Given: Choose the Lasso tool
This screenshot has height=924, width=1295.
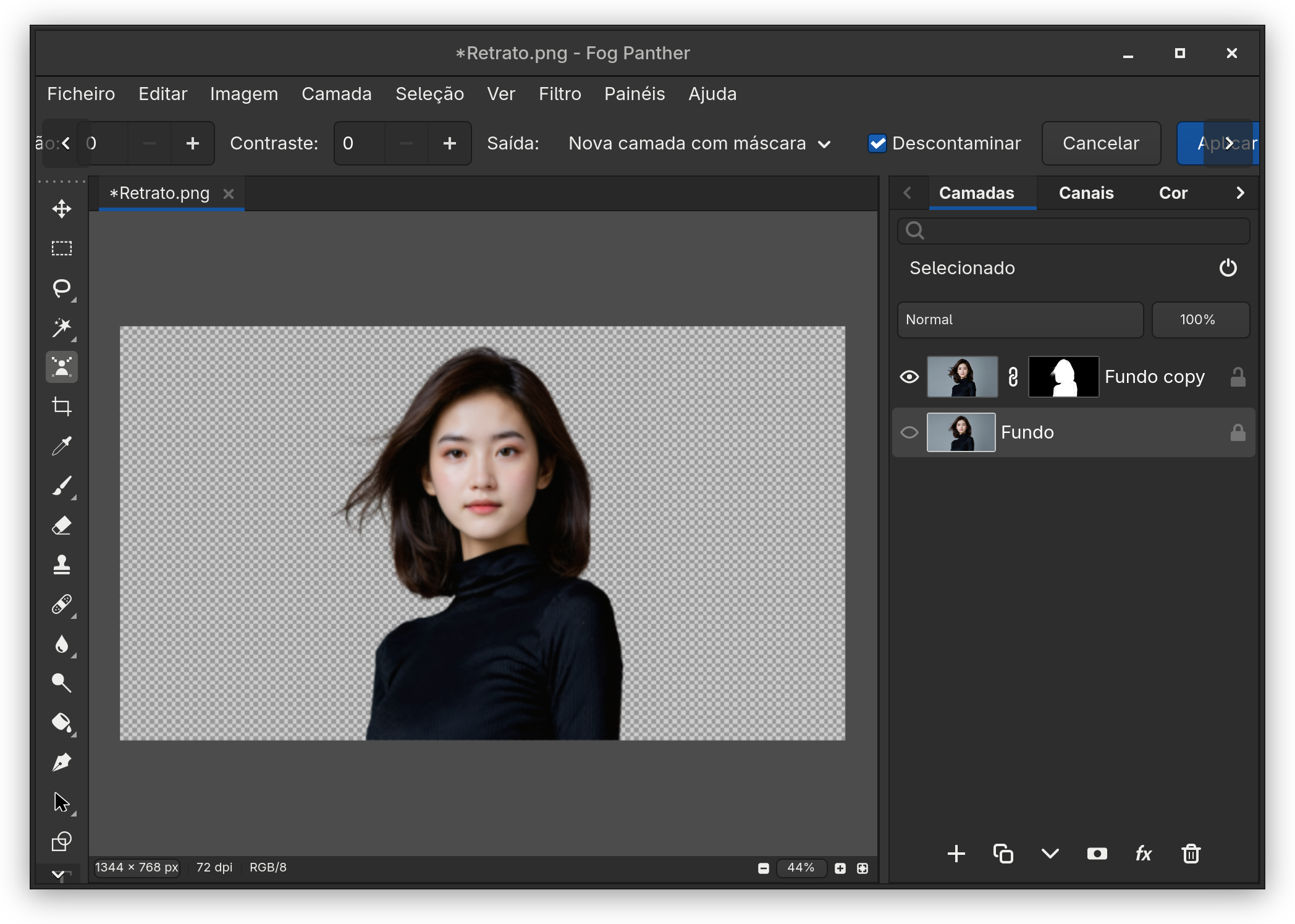Looking at the screenshot, I should [62, 288].
